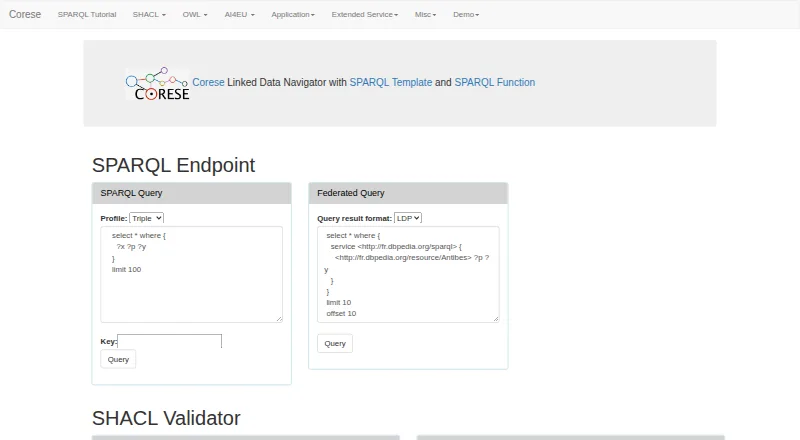Click the Federated Query panel header
800x440 pixels.
tap(408, 193)
